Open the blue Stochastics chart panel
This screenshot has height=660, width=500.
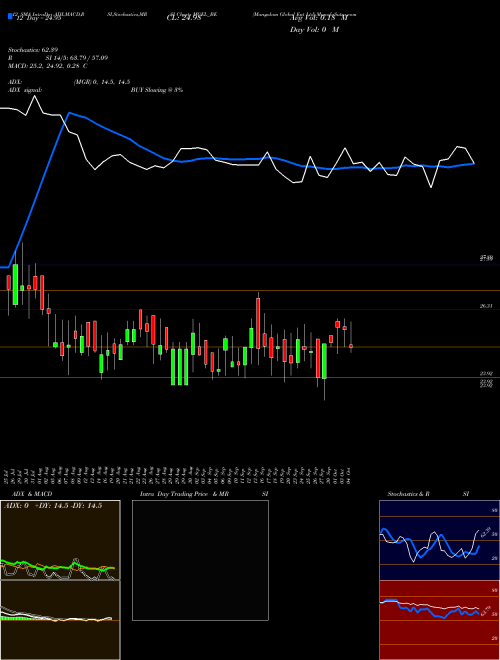(439, 540)
